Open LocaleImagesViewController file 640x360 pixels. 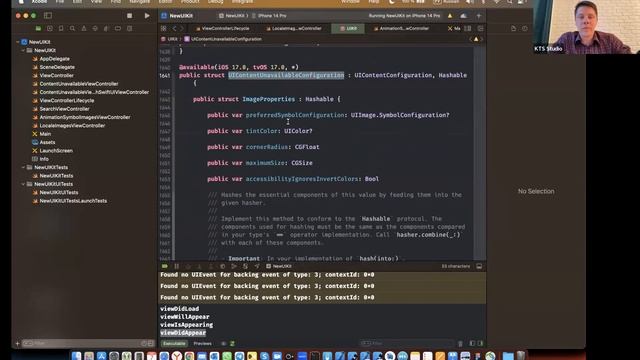click(69, 126)
